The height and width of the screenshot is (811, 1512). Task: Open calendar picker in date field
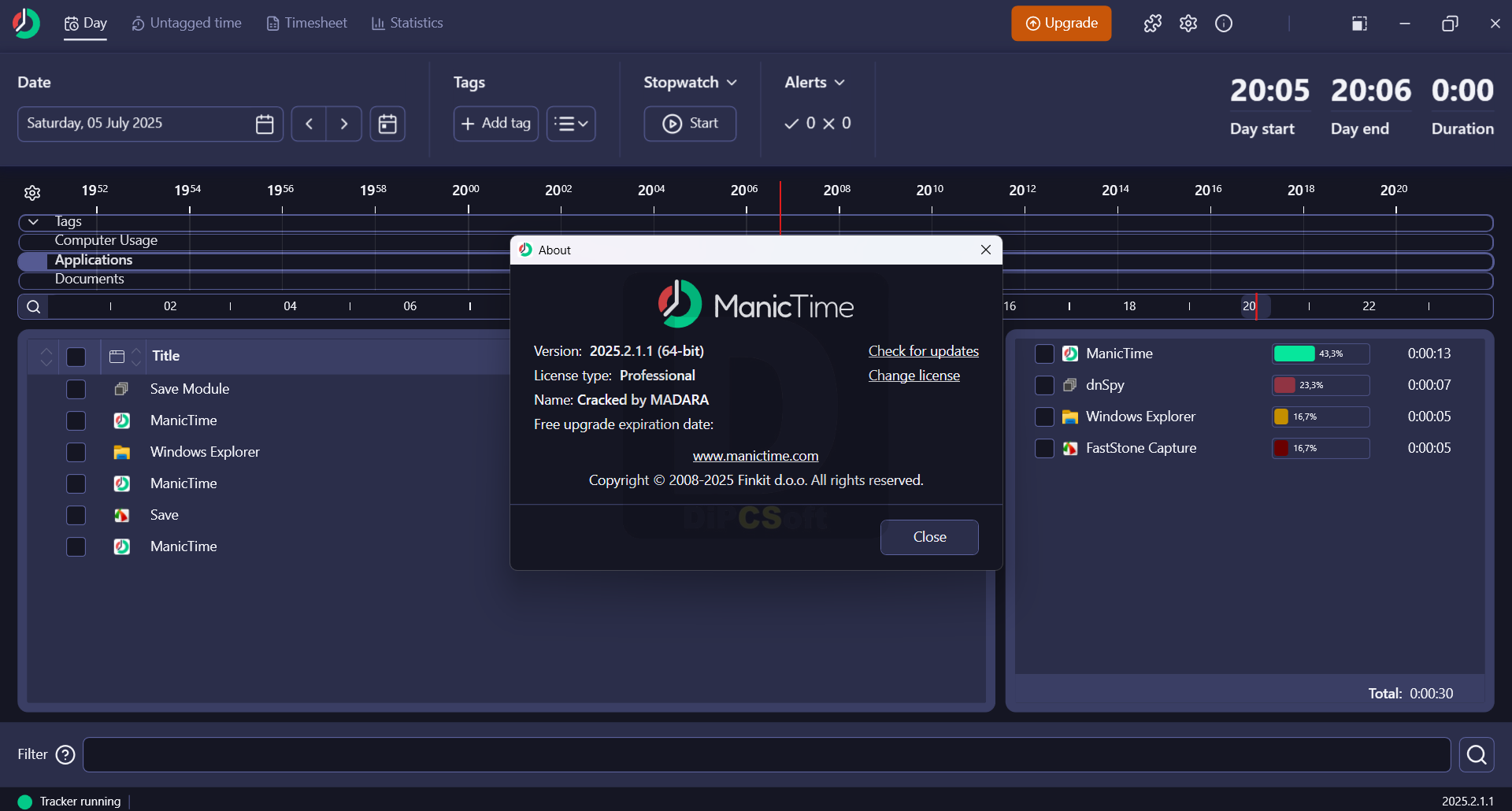265,124
